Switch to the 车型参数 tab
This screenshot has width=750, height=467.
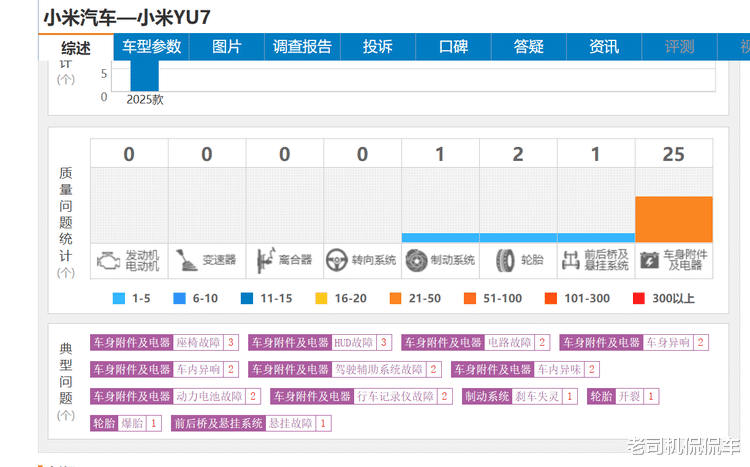(x=152, y=47)
